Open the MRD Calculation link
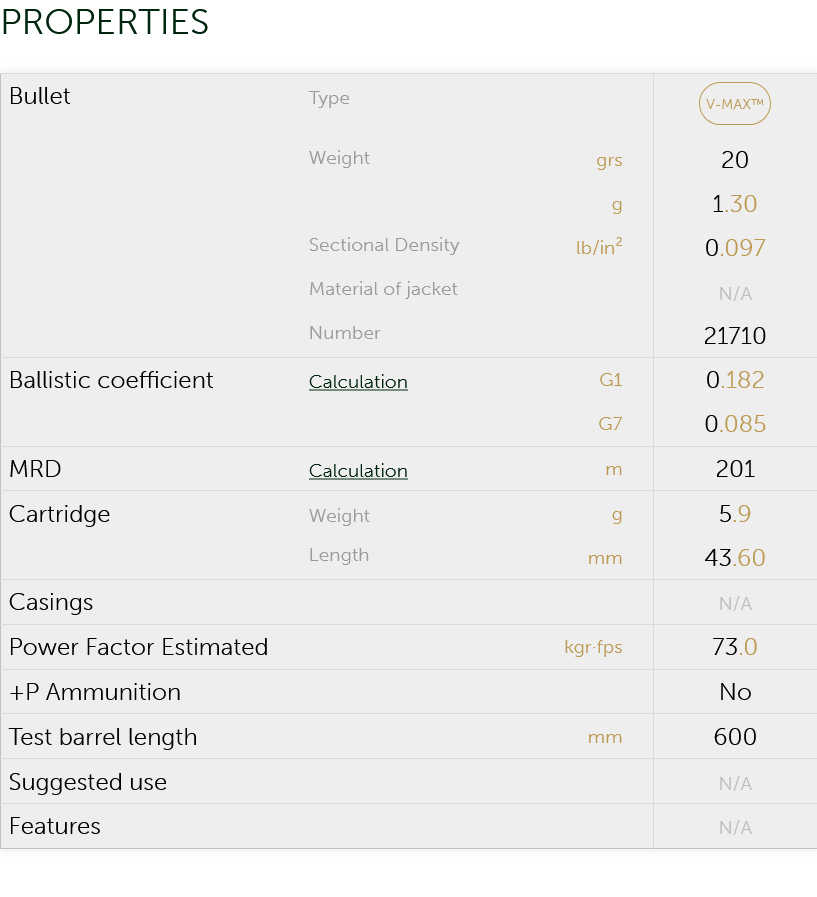817x897 pixels. point(358,470)
